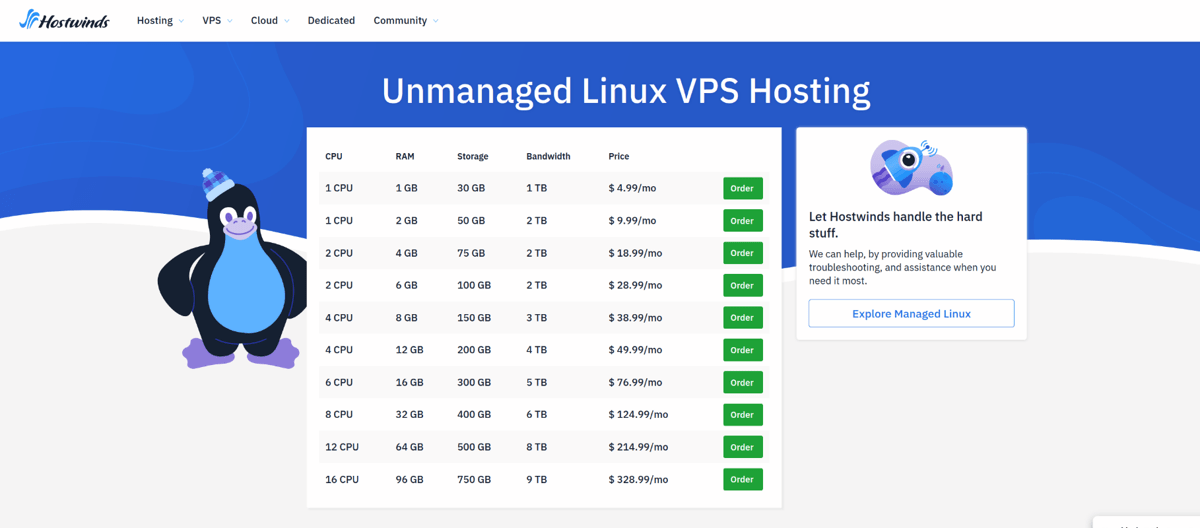Click the $ 4.99/mo price
The image size is (1200, 528).
[x=632, y=188]
